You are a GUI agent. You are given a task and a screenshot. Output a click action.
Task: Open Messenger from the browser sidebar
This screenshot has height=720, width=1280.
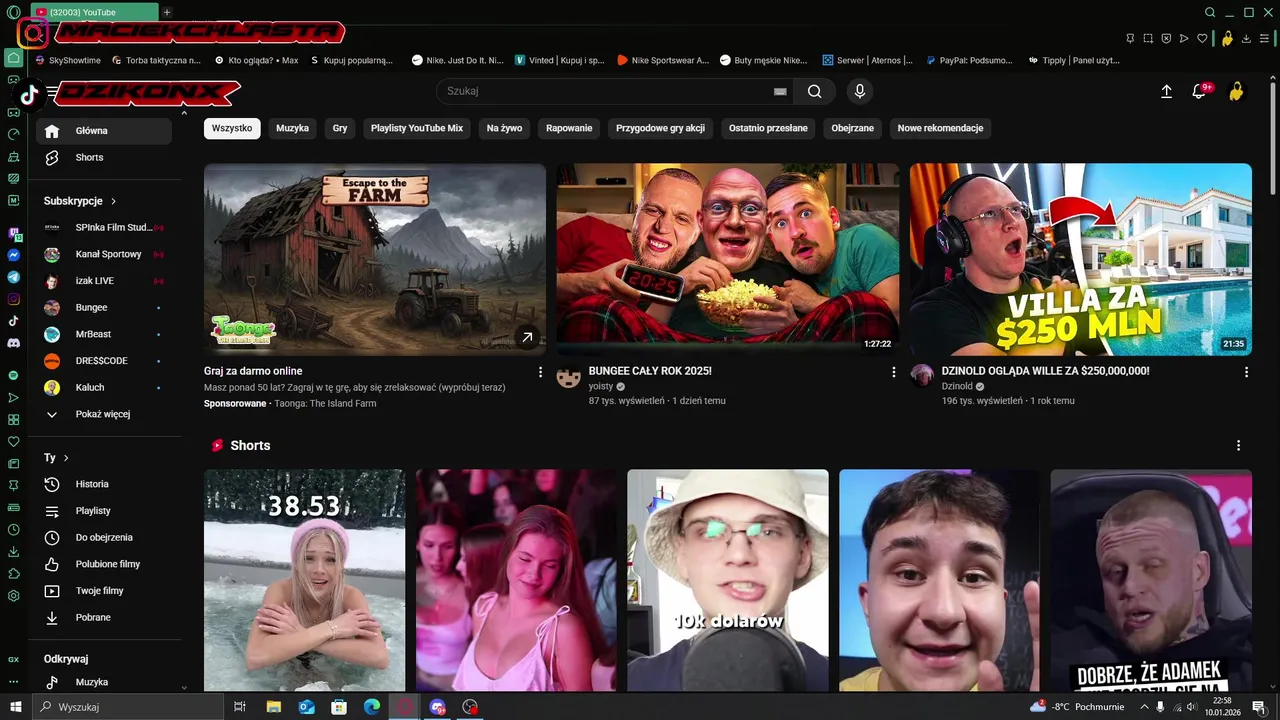14,255
